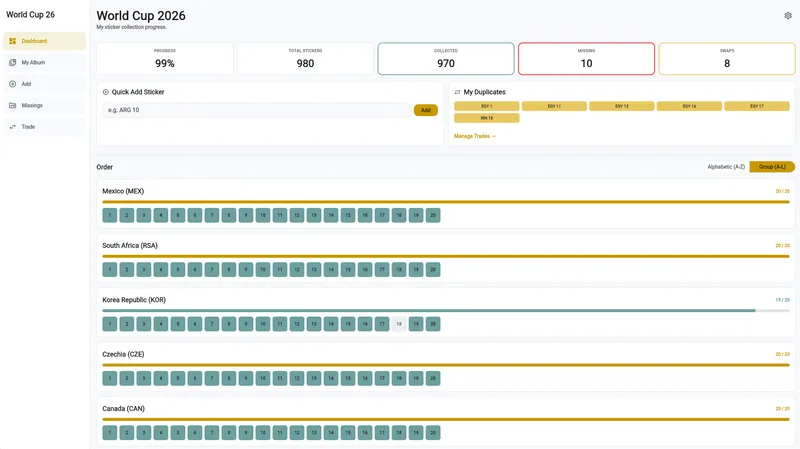Toggle Korea Republic sticker 3

(x=144, y=324)
